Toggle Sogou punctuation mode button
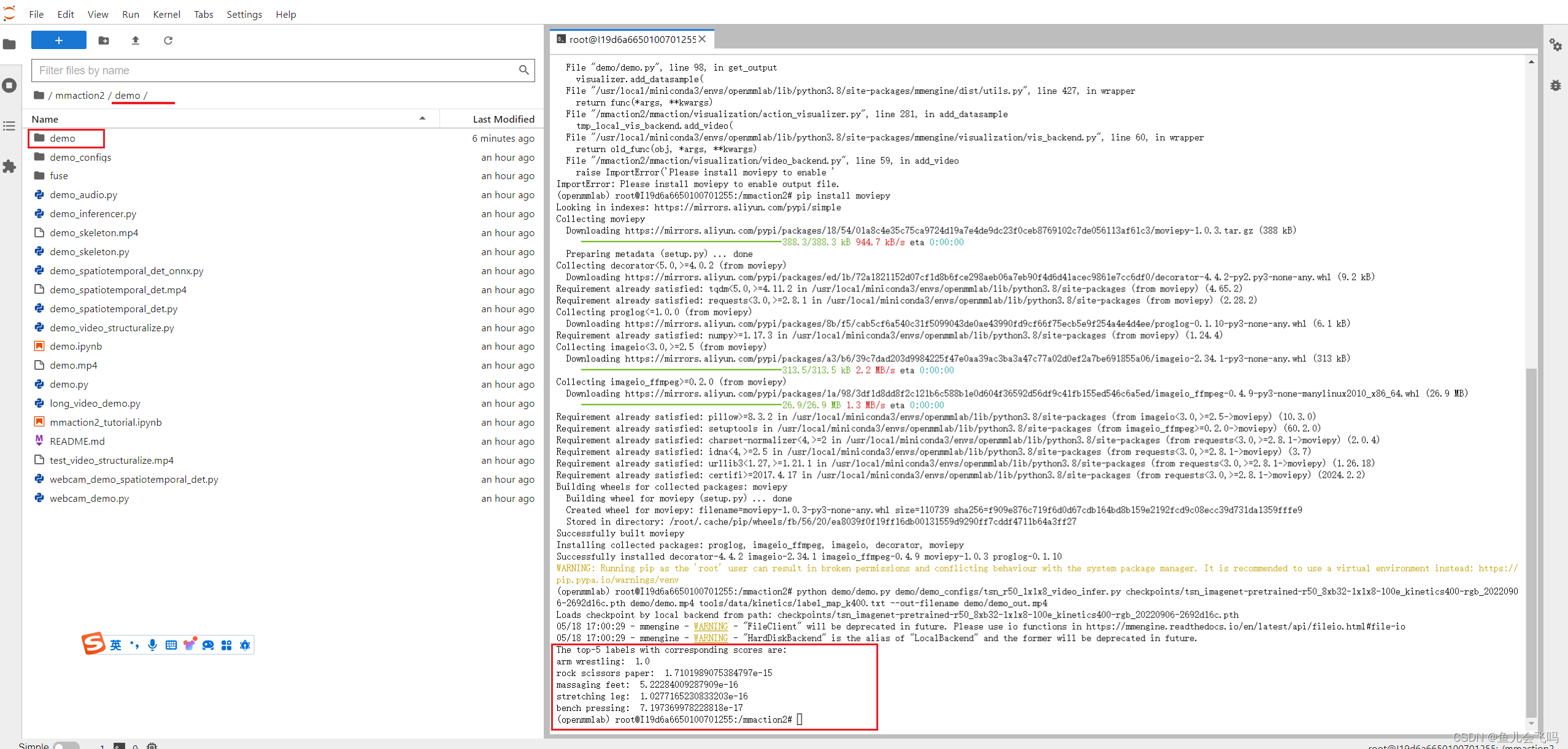 click(134, 645)
